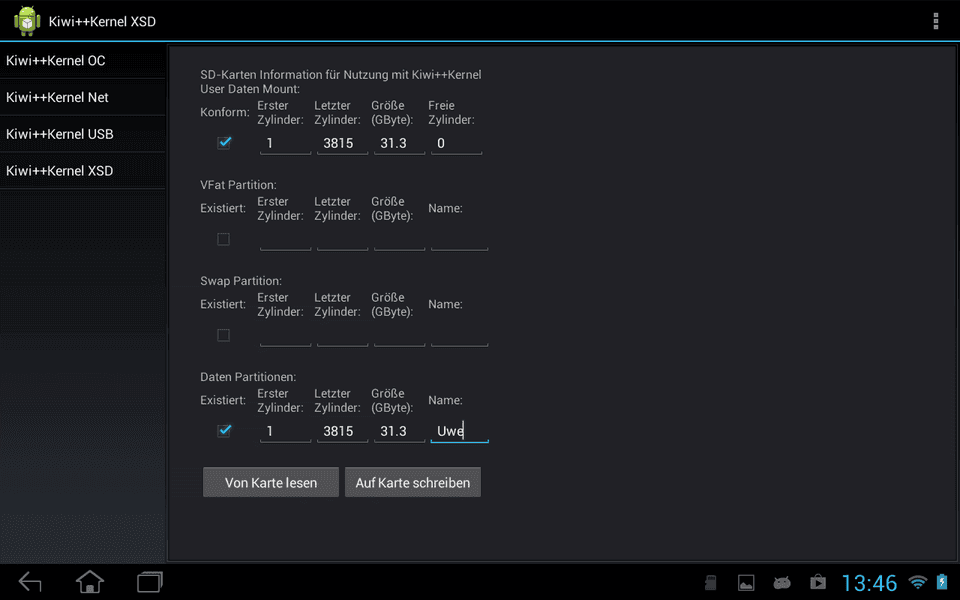Click the "Swap Partition:" label
This screenshot has width=960, height=600.
coord(241,281)
